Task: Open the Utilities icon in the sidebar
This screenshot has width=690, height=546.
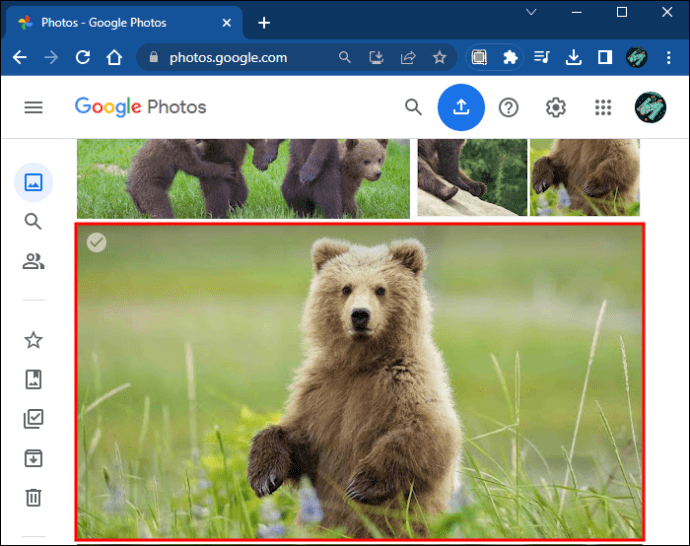Action: coord(33,419)
